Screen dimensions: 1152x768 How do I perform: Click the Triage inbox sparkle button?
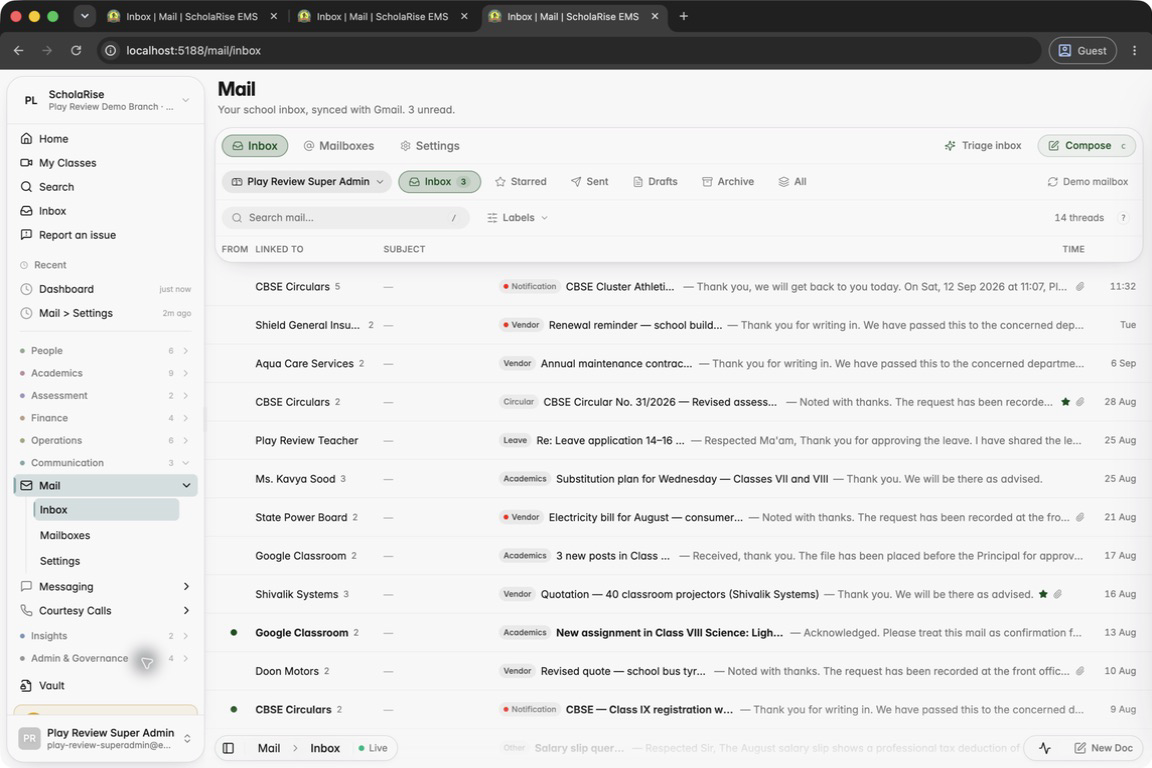983,146
